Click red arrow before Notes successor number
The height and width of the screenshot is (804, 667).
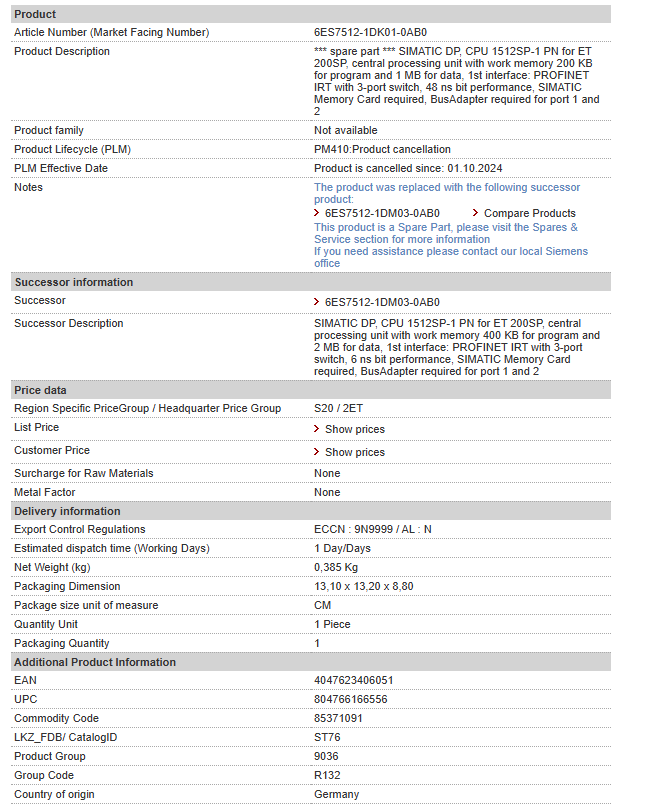pos(318,213)
